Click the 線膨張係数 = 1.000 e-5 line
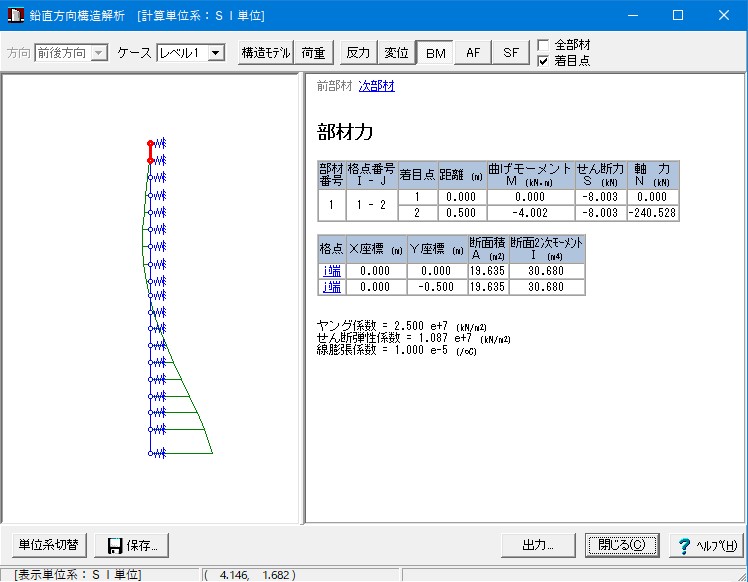Viewport: 748px width, 582px height. 396,350
